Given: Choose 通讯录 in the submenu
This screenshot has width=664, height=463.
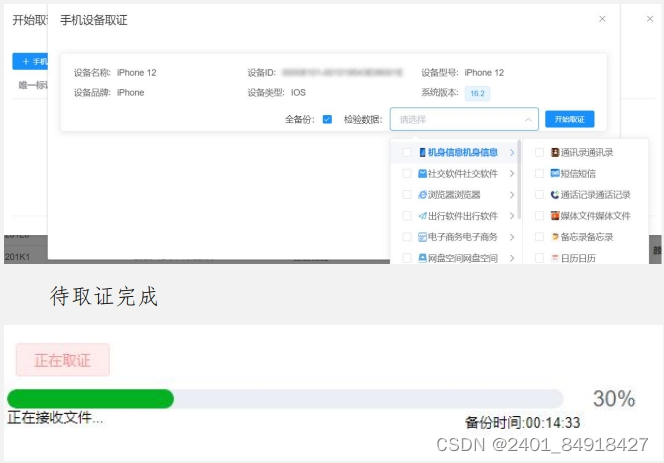Looking at the screenshot, I should (x=587, y=152).
